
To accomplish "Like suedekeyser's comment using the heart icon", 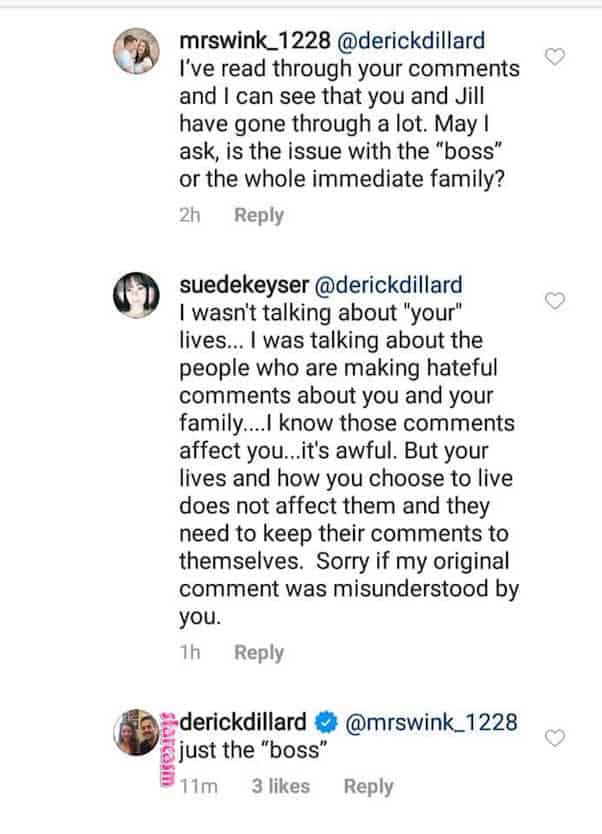I will [x=554, y=300].
